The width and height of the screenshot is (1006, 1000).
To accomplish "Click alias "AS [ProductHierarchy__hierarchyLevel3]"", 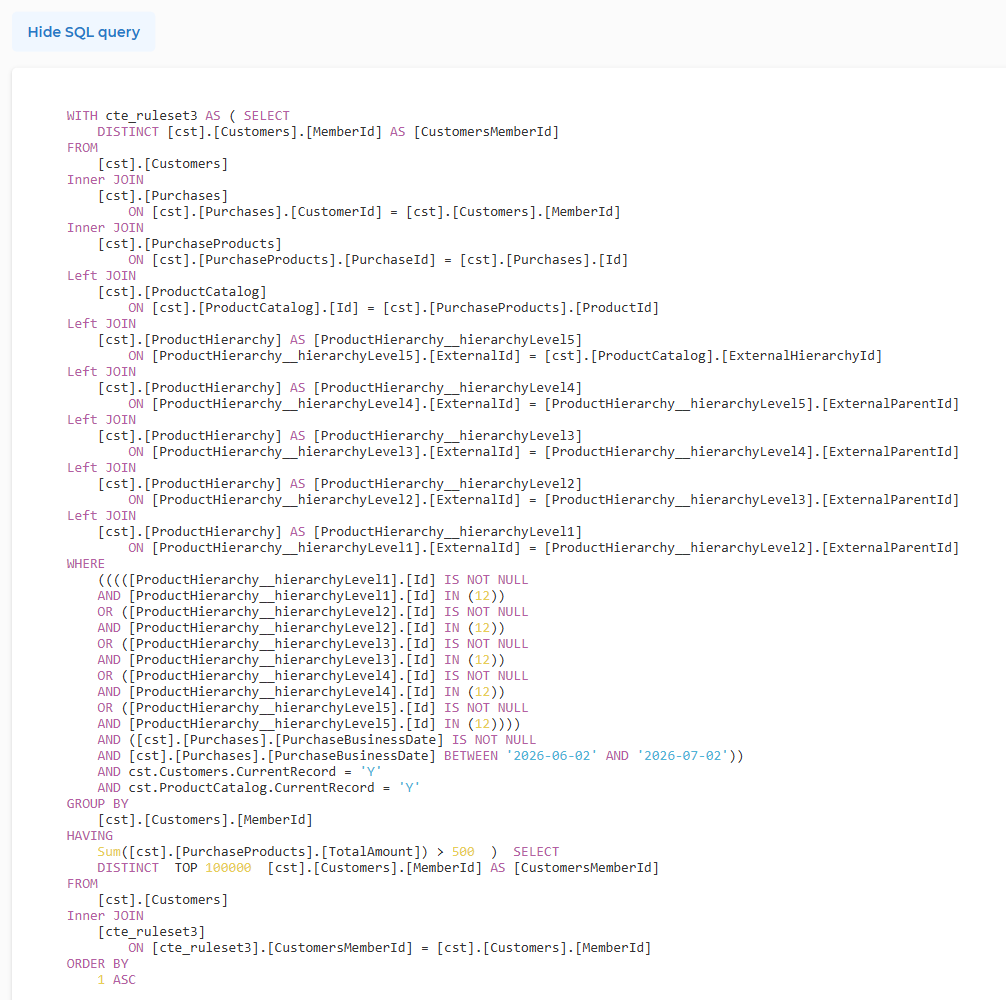I will pyautogui.click(x=436, y=436).
